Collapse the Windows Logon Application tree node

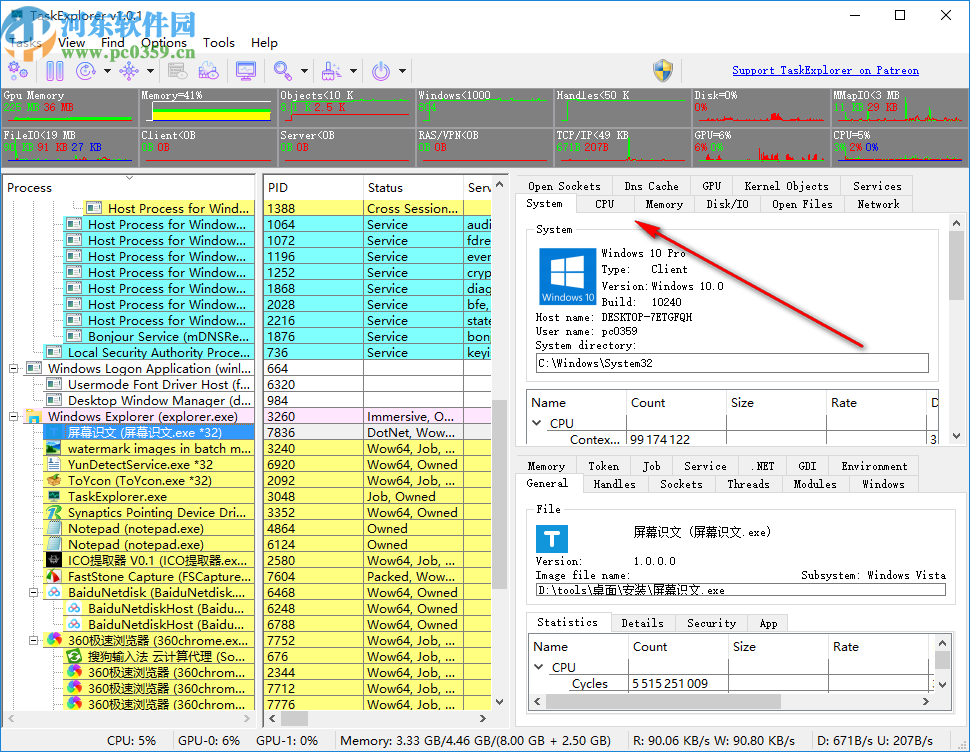coord(15,369)
